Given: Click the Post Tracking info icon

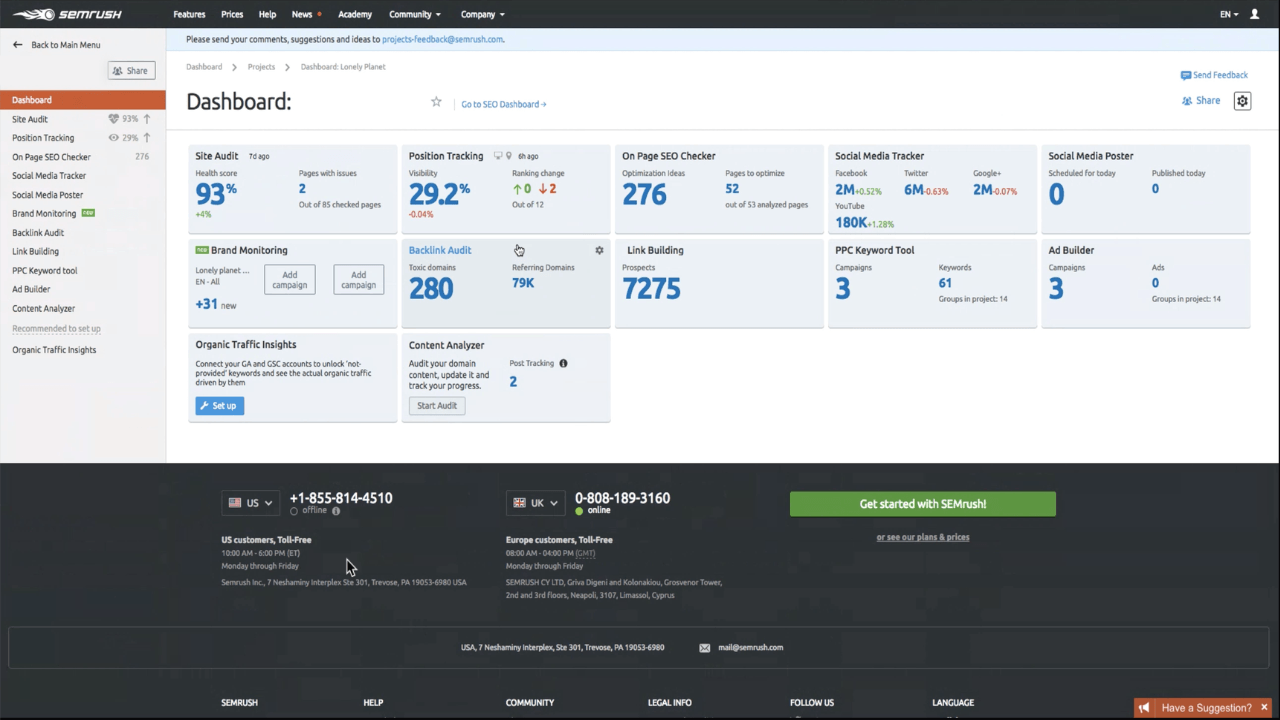Looking at the screenshot, I should 563,363.
